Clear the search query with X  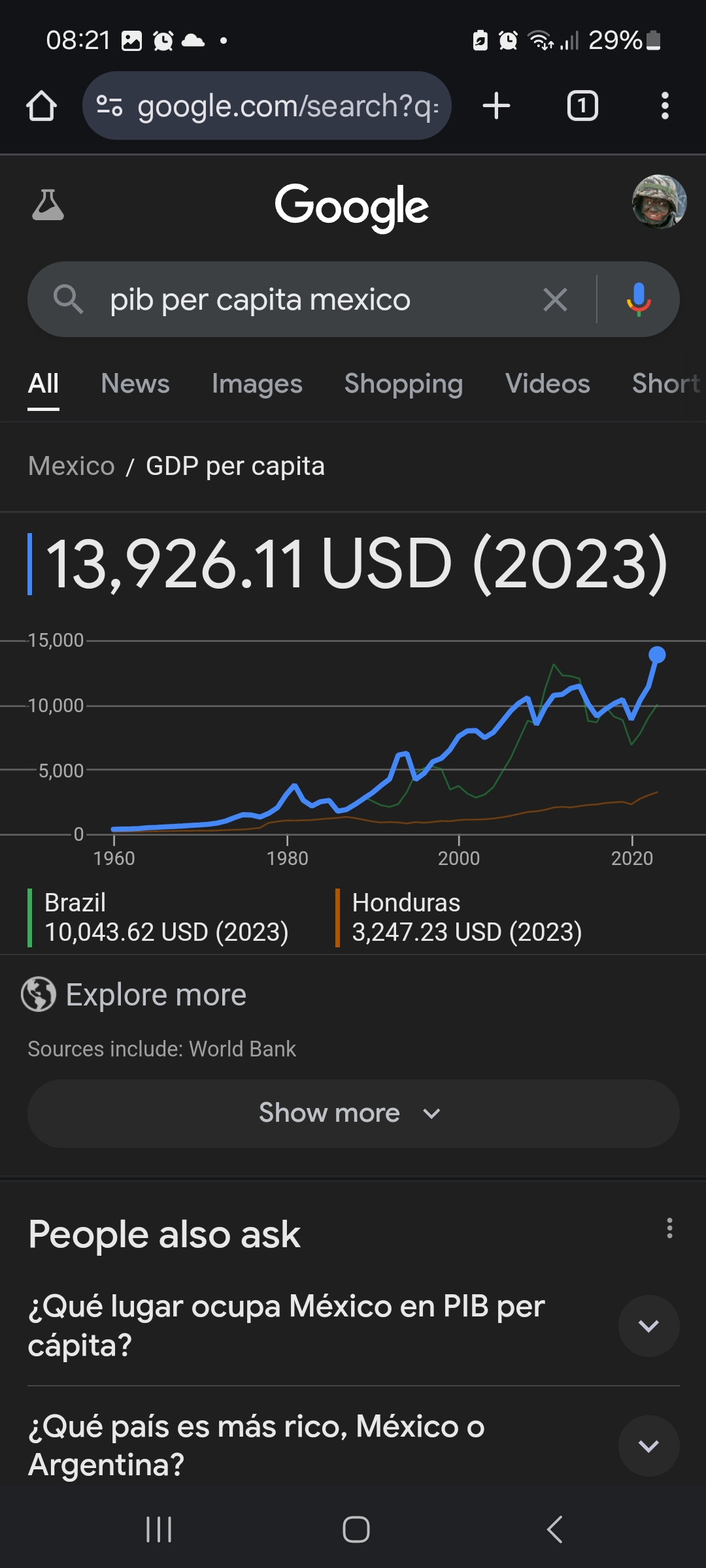[x=555, y=300]
